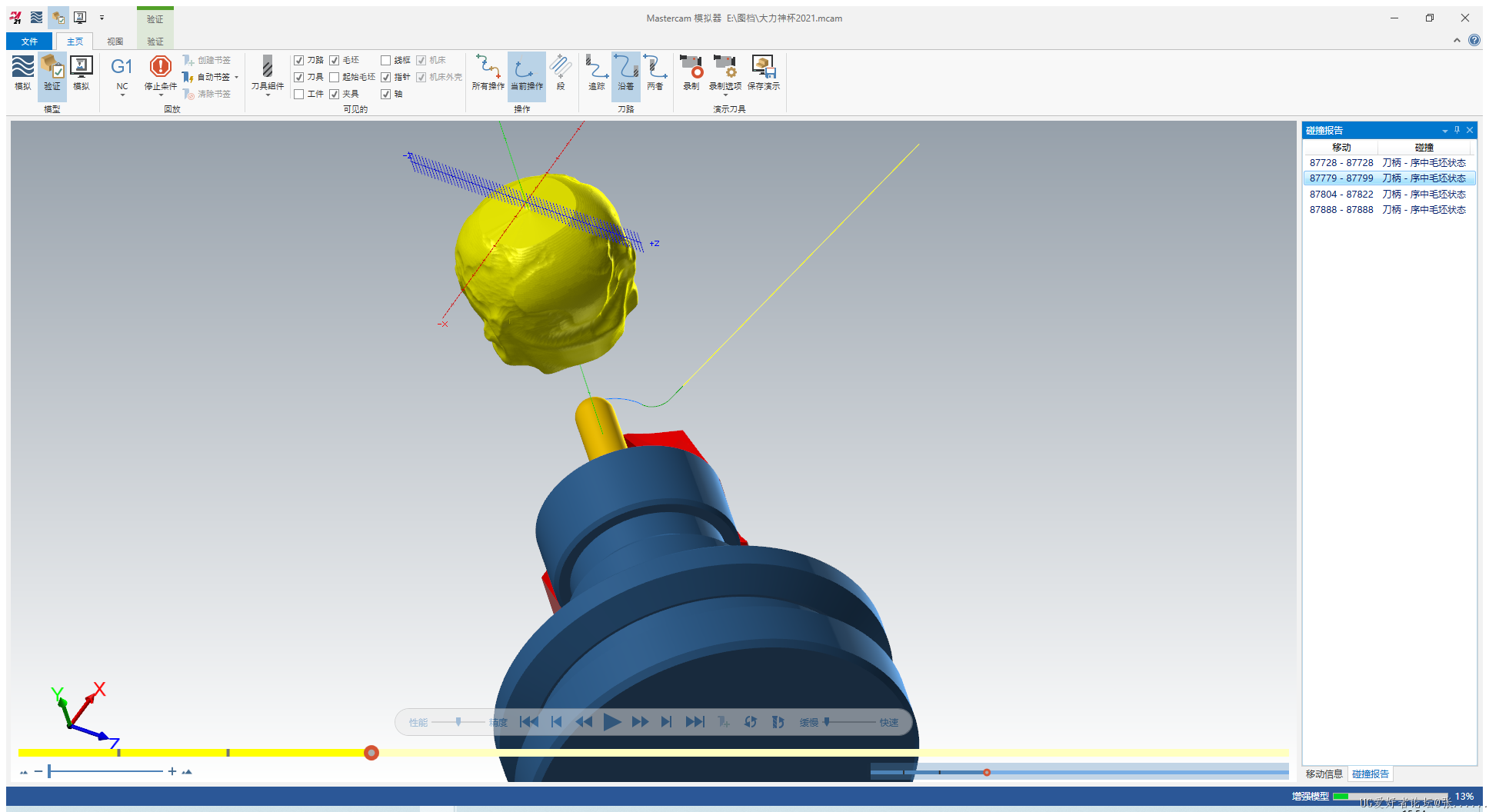Viewport: 1489px width, 812px height.
Task: Switch to the 主页 home tab
Action: tap(75, 42)
